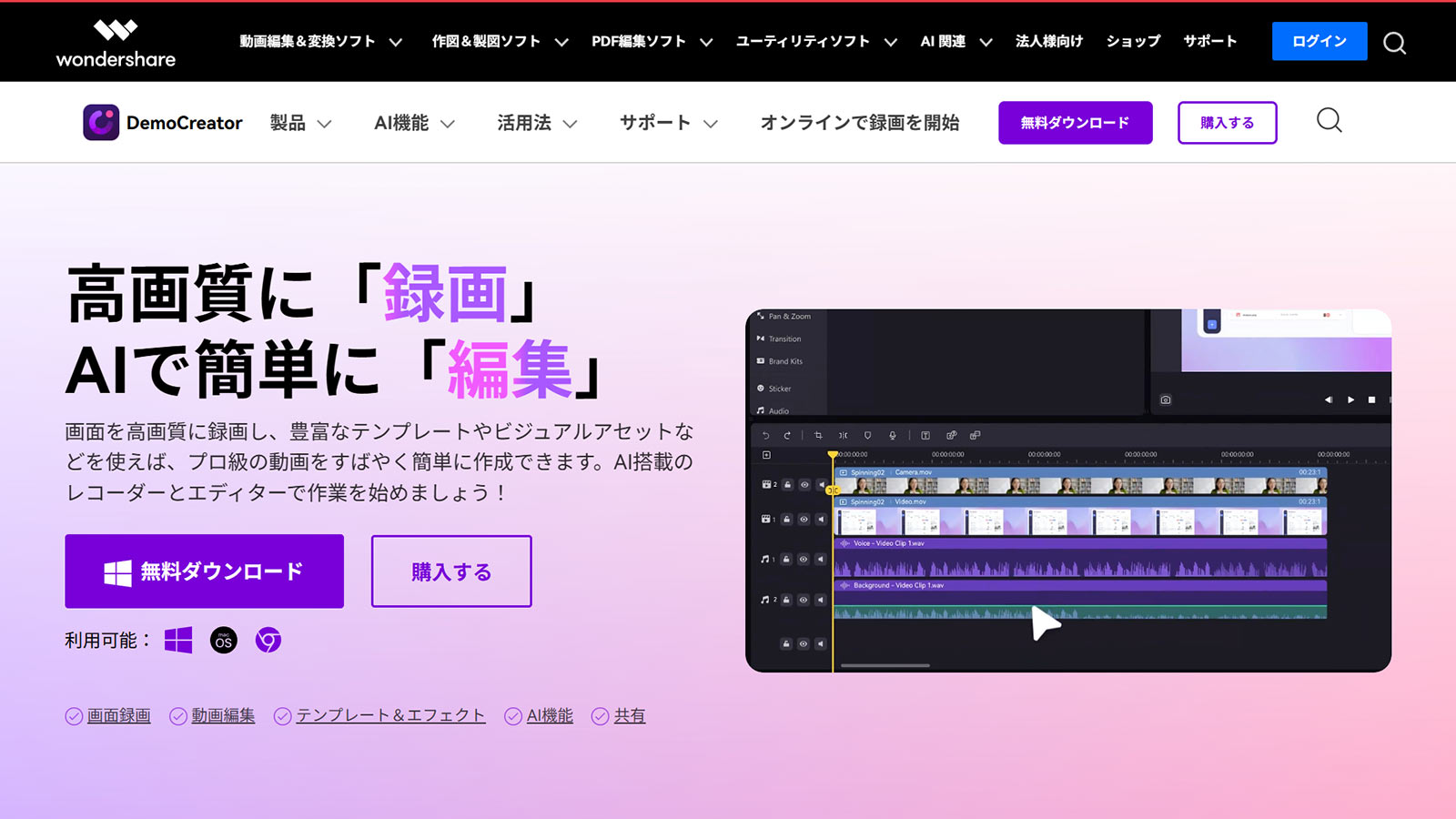Screen dimensions: 1456x819
Task: Toggle lock on video track 1
Action: coord(786,519)
